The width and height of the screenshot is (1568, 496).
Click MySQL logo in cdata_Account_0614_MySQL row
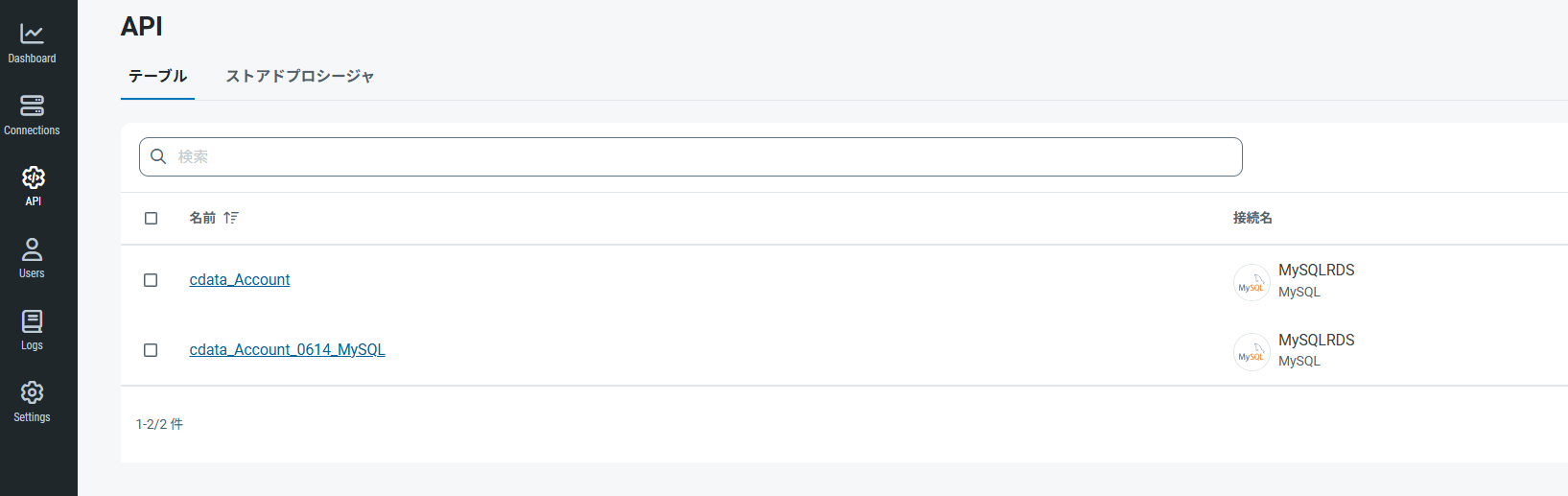[x=1252, y=352]
